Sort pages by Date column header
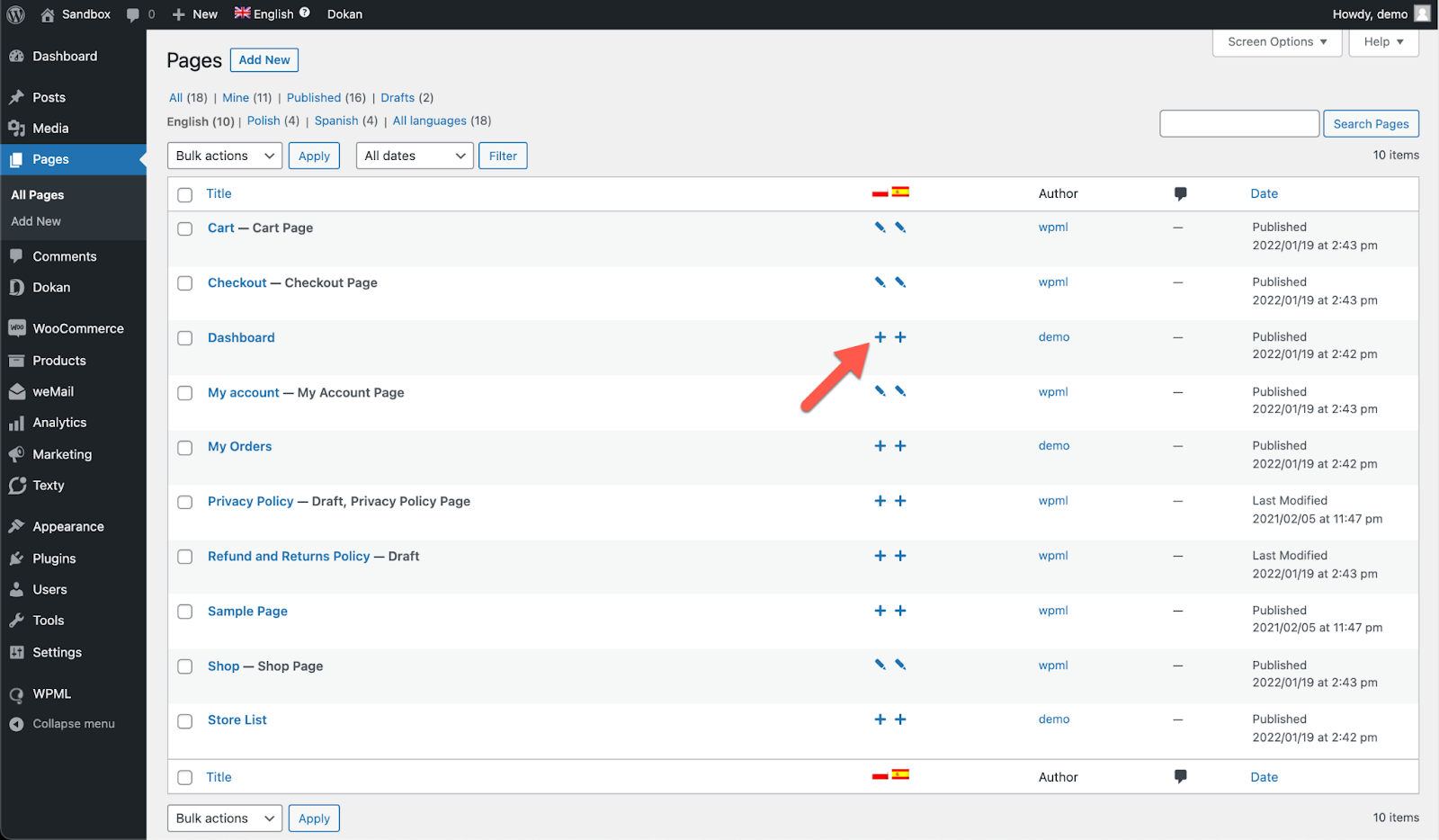 point(1264,193)
